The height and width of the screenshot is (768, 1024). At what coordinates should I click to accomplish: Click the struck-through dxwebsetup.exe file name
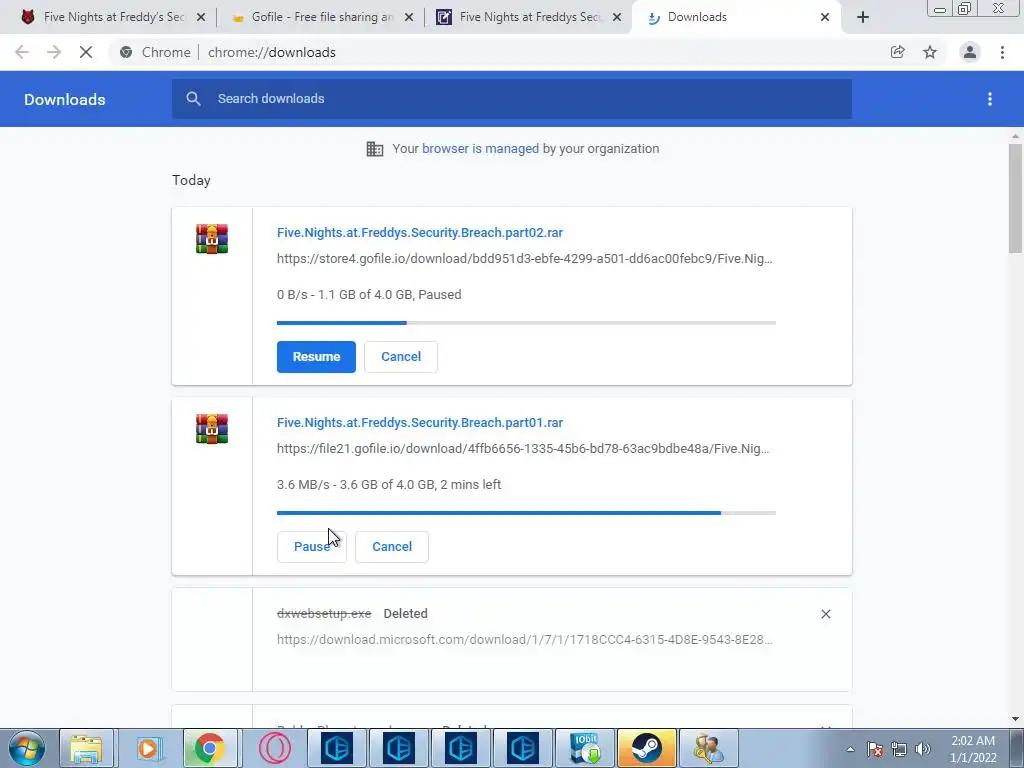(x=324, y=614)
